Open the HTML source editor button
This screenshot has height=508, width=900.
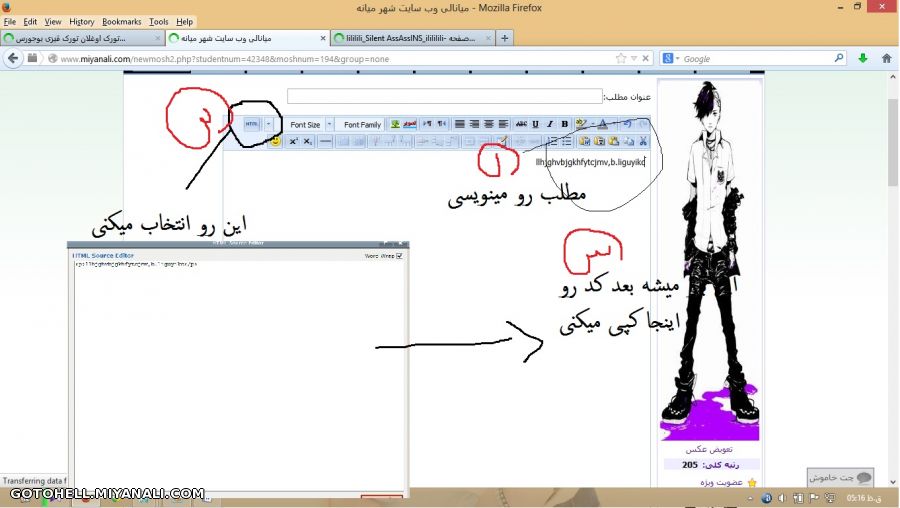(x=252, y=124)
